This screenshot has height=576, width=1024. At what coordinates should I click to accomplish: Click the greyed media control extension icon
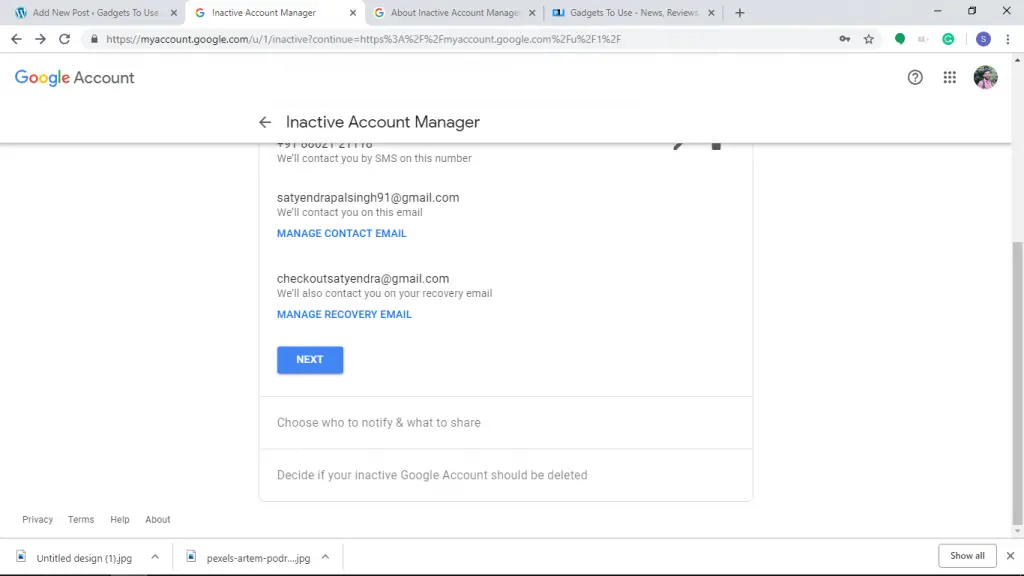[x=923, y=39]
